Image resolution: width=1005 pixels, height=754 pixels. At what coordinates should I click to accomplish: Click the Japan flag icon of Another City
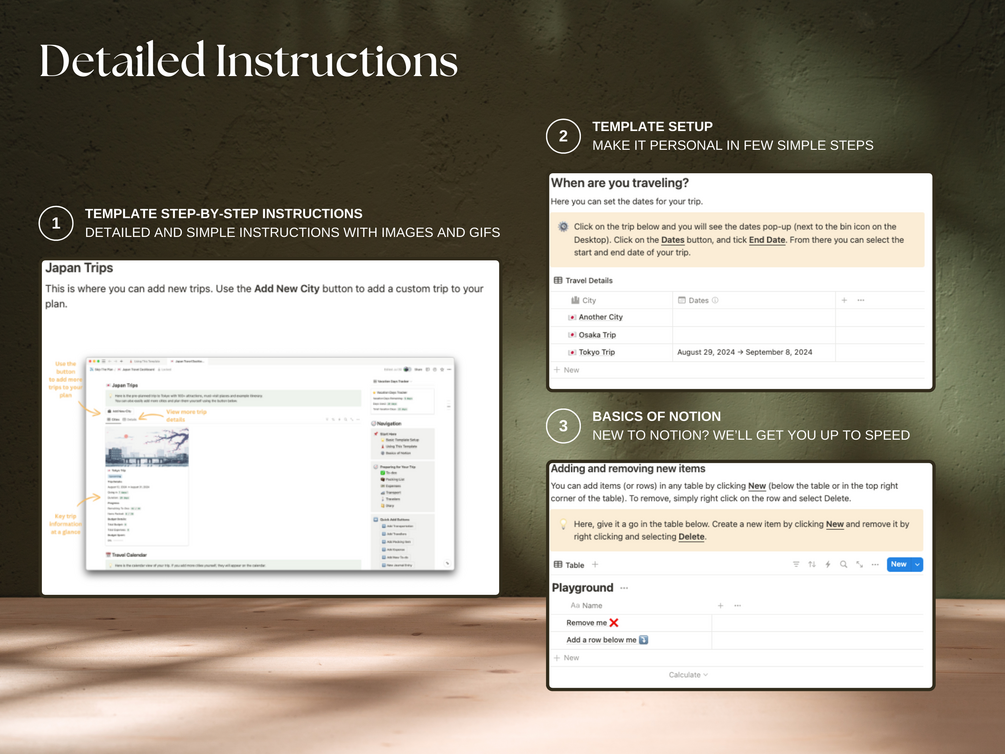click(x=572, y=317)
